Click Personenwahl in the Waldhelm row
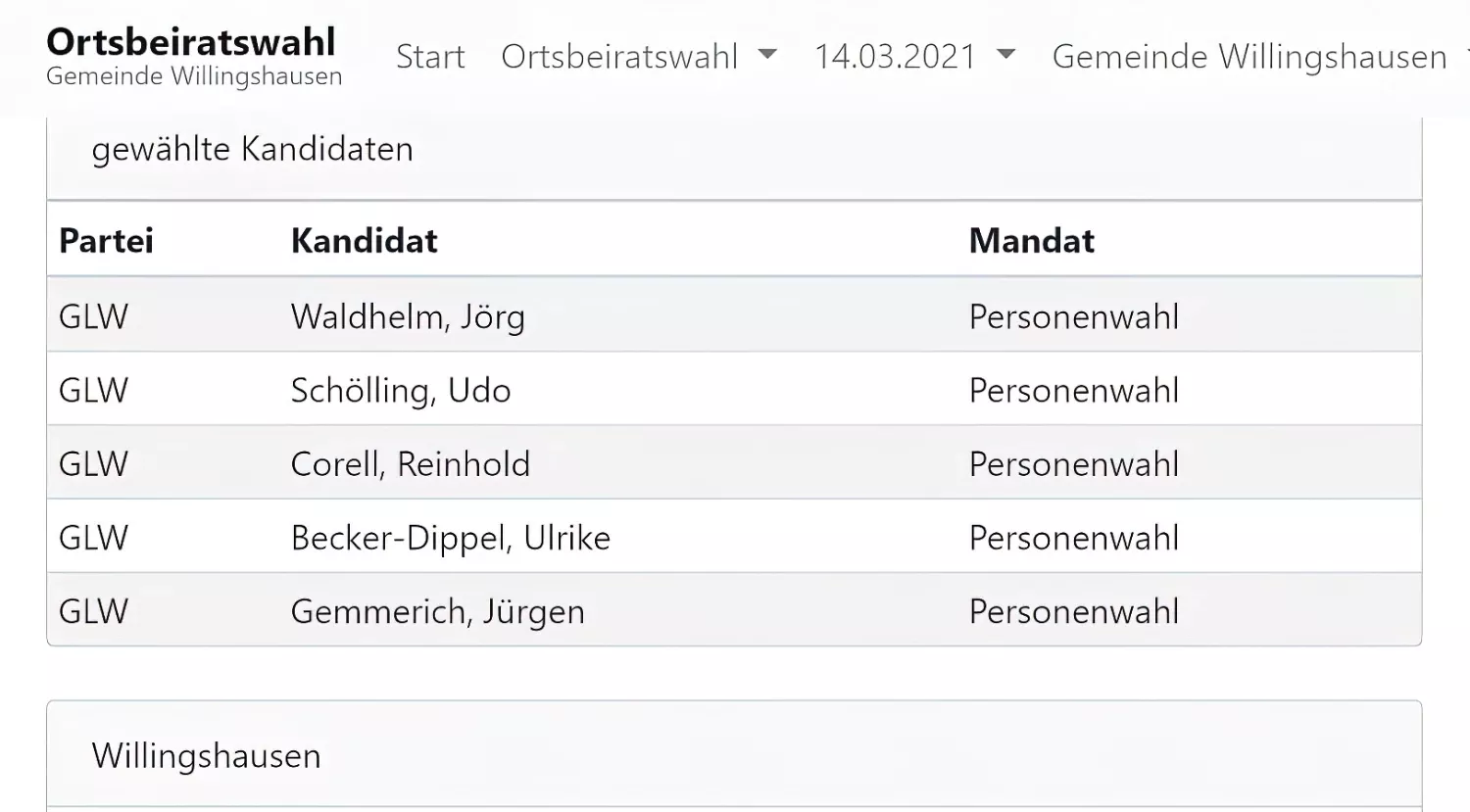 1073,316
